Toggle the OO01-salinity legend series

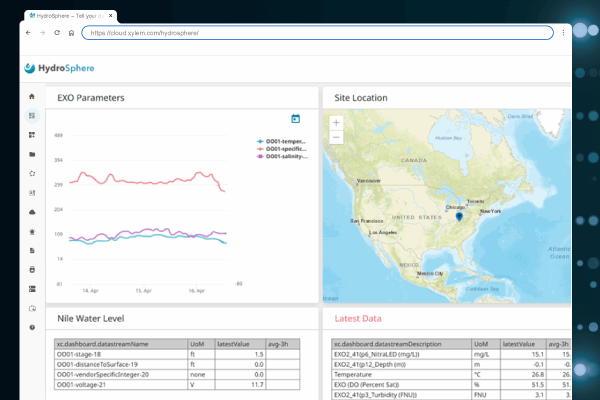282,157
